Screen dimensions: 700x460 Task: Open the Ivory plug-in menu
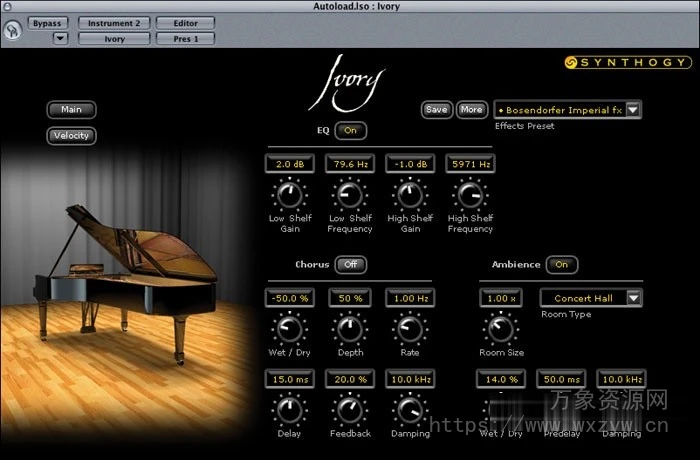pyautogui.click(x=114, y=39)
